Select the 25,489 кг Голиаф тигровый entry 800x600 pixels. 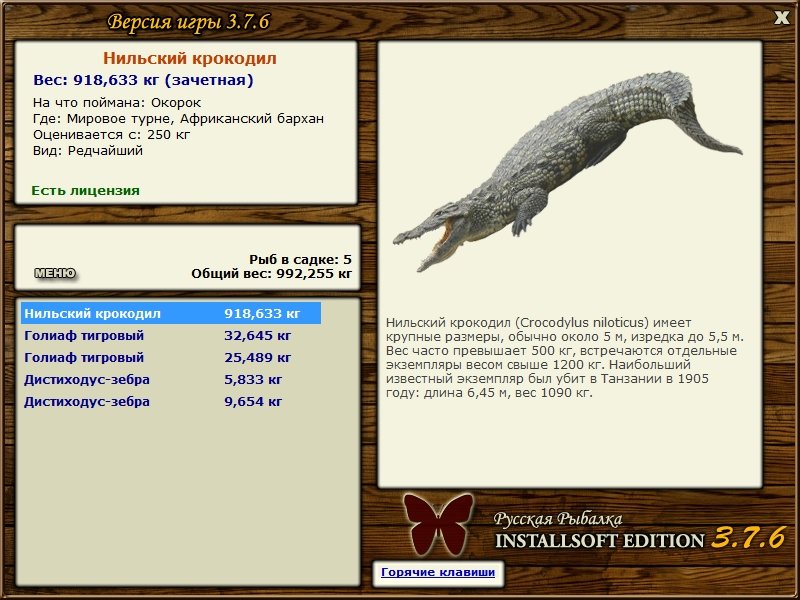click(x=171, y=357)
